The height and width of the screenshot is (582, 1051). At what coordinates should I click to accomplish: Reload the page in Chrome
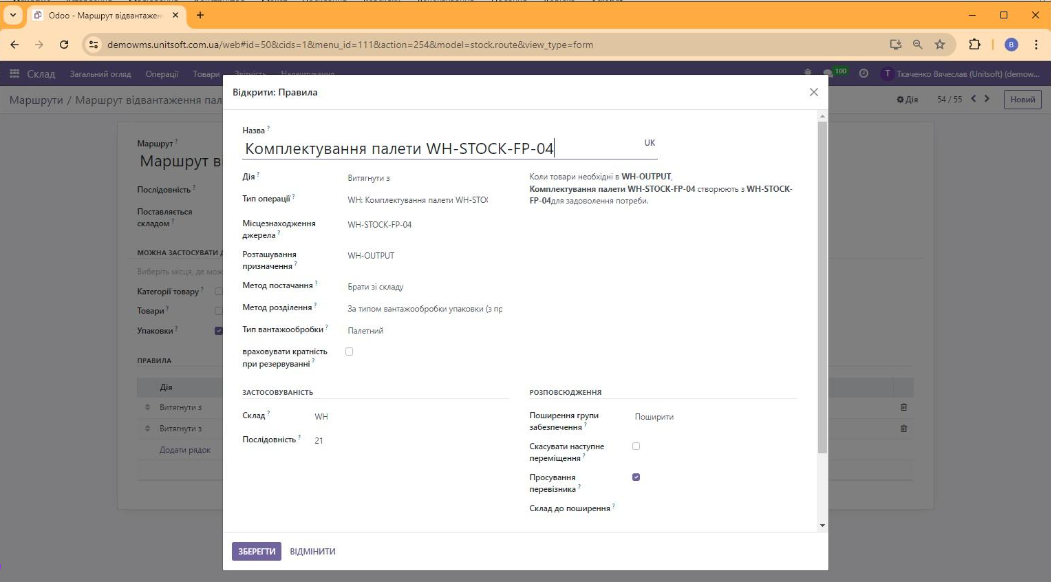[x=64, y=45]
